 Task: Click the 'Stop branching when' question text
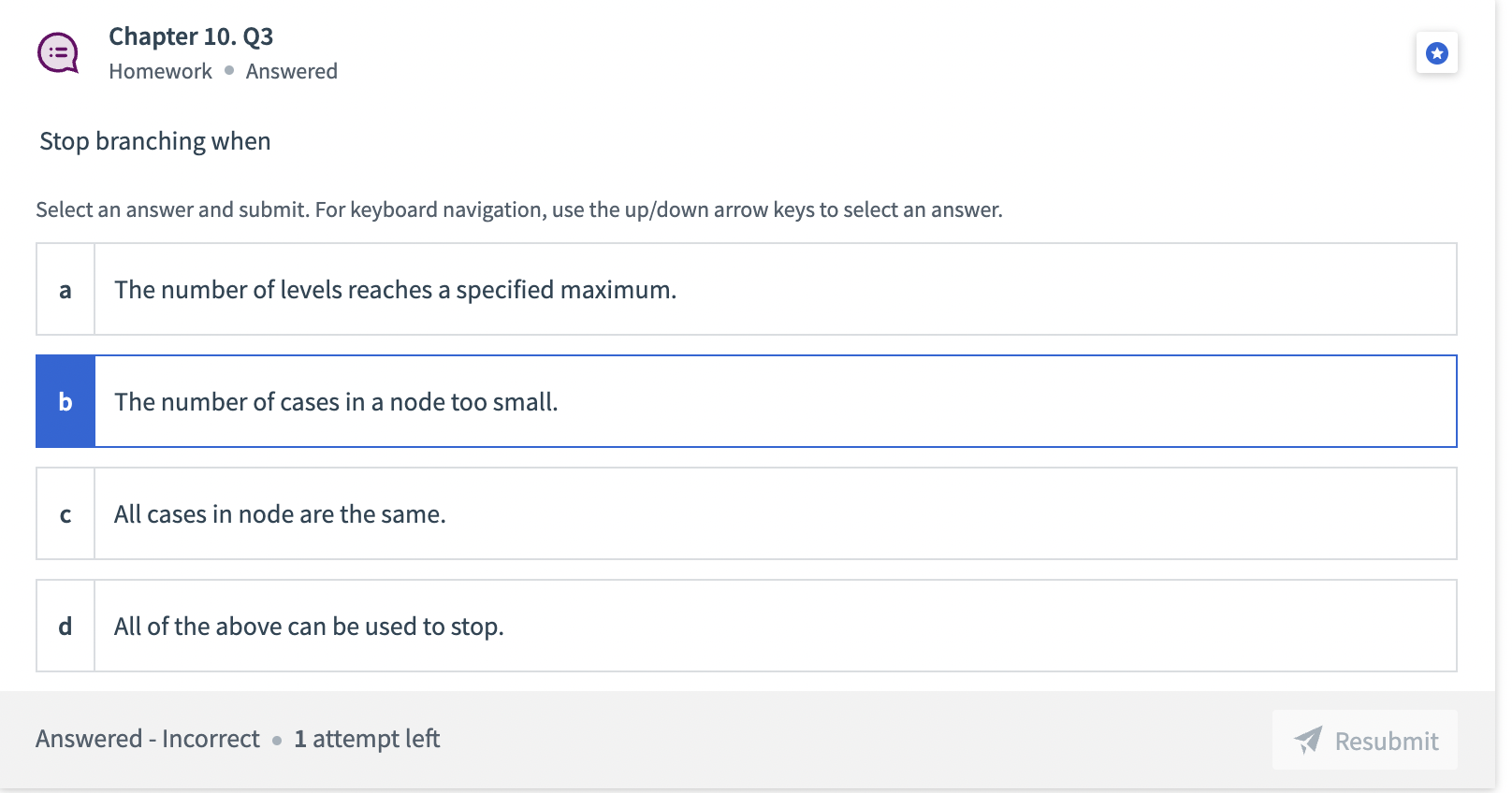click(155, 141)
